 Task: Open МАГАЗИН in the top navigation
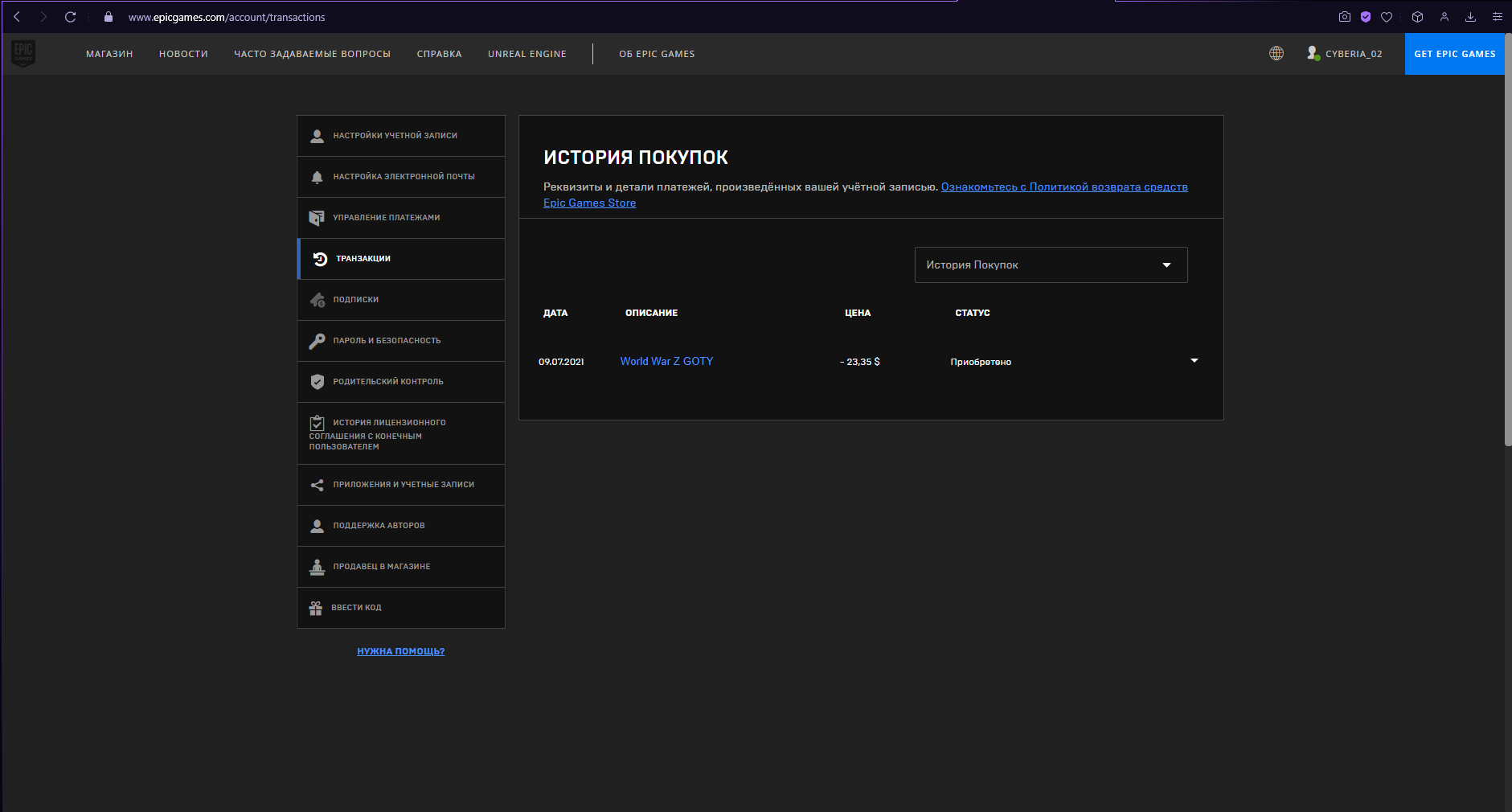coord(109,54)
